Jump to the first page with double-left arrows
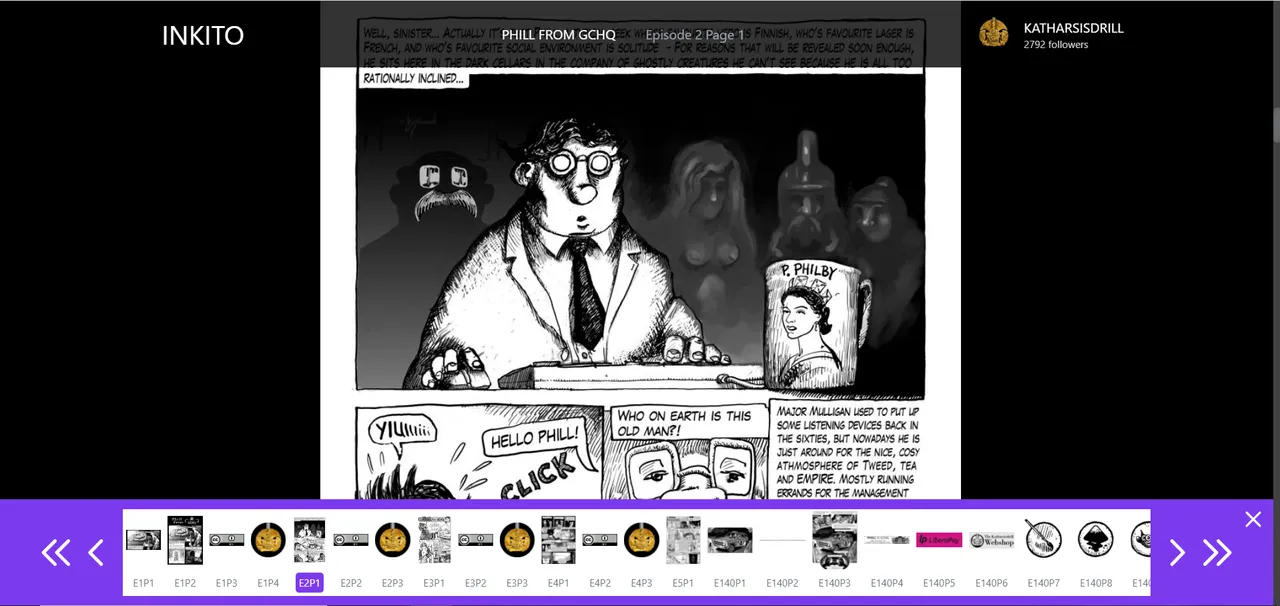 [55, 553]
